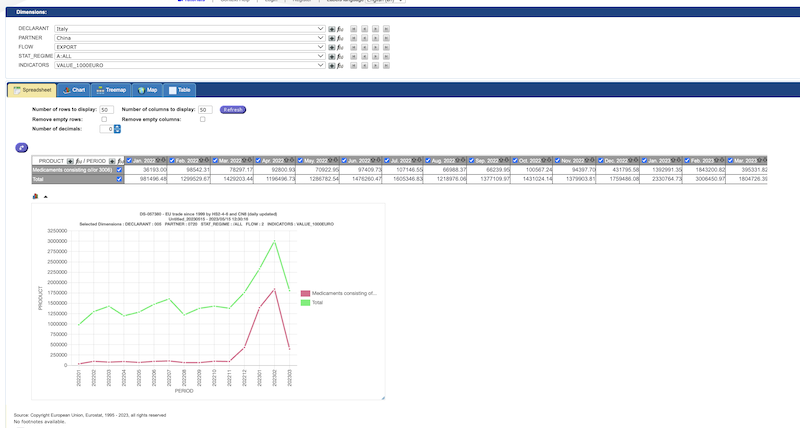Open the selection icon next to the PARTNER dropdown
The width and height of the screenshot is (800, 428).
click(332, 38)
